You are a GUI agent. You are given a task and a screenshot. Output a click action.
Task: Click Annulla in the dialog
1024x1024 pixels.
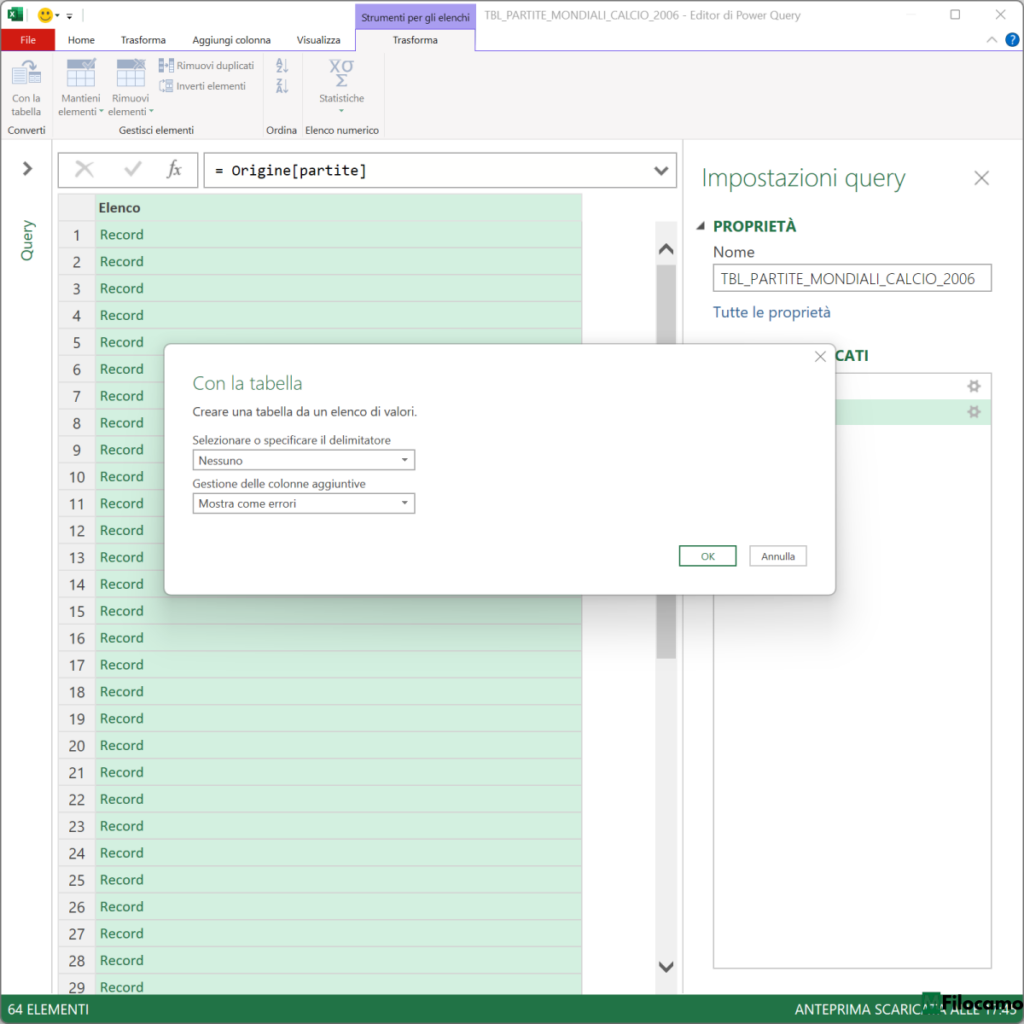[778, 556]
